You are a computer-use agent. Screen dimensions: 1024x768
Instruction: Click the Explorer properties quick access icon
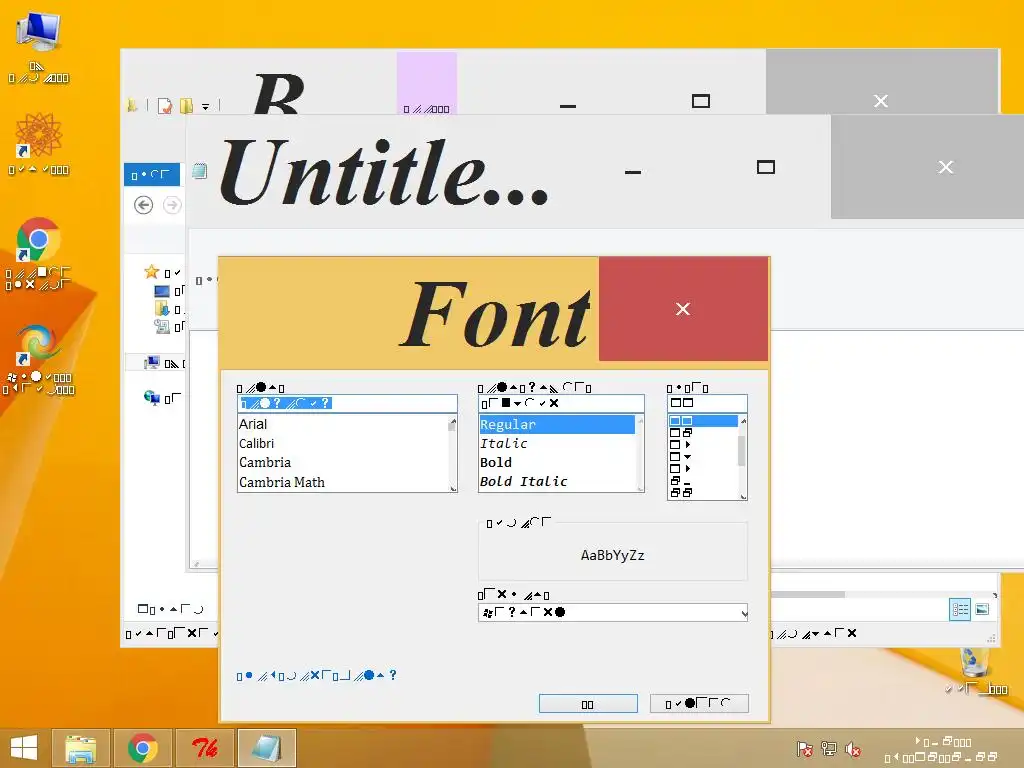pyautogui.click(x=165, y=105)
